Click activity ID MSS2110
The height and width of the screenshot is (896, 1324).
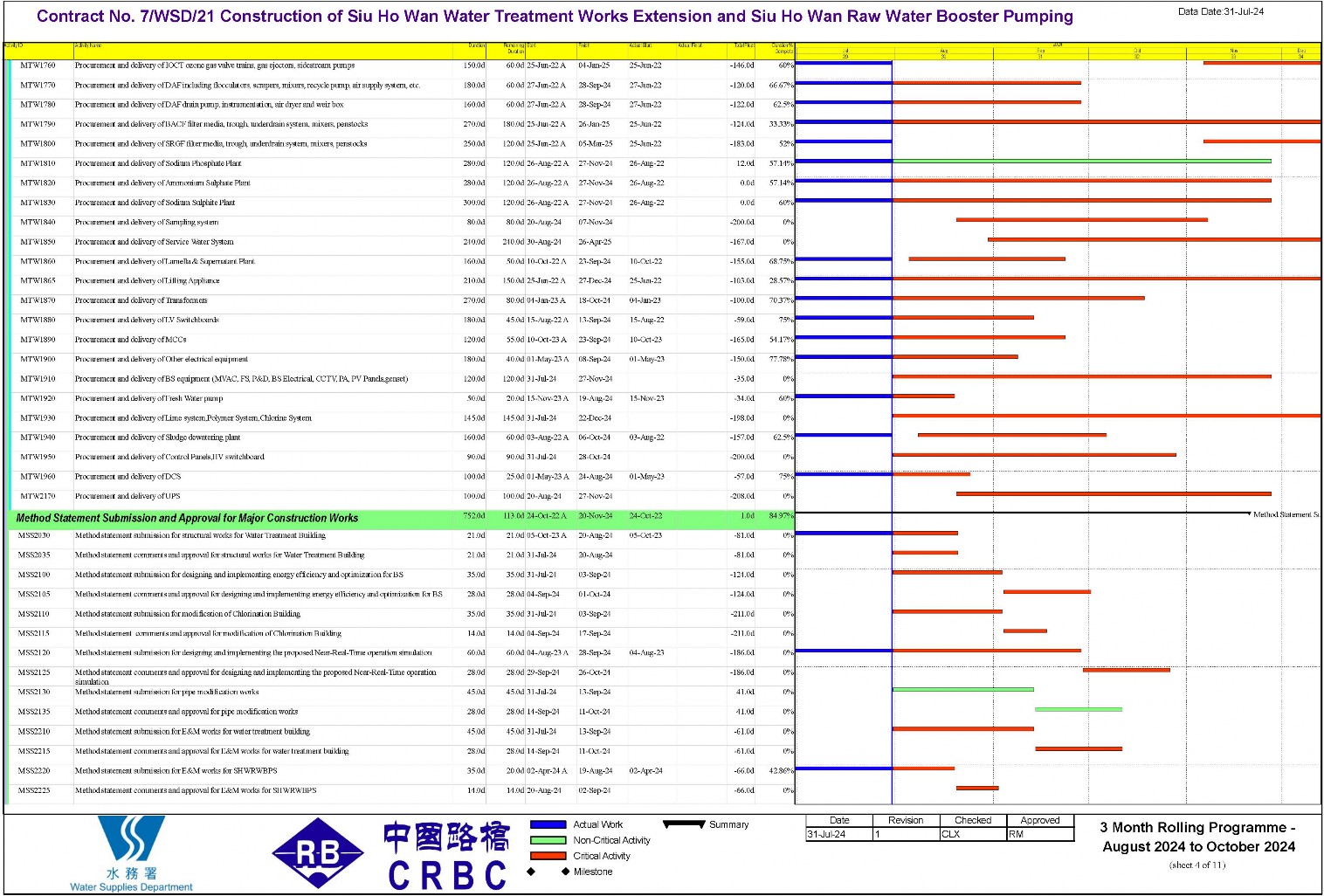(x=34, y=614)
